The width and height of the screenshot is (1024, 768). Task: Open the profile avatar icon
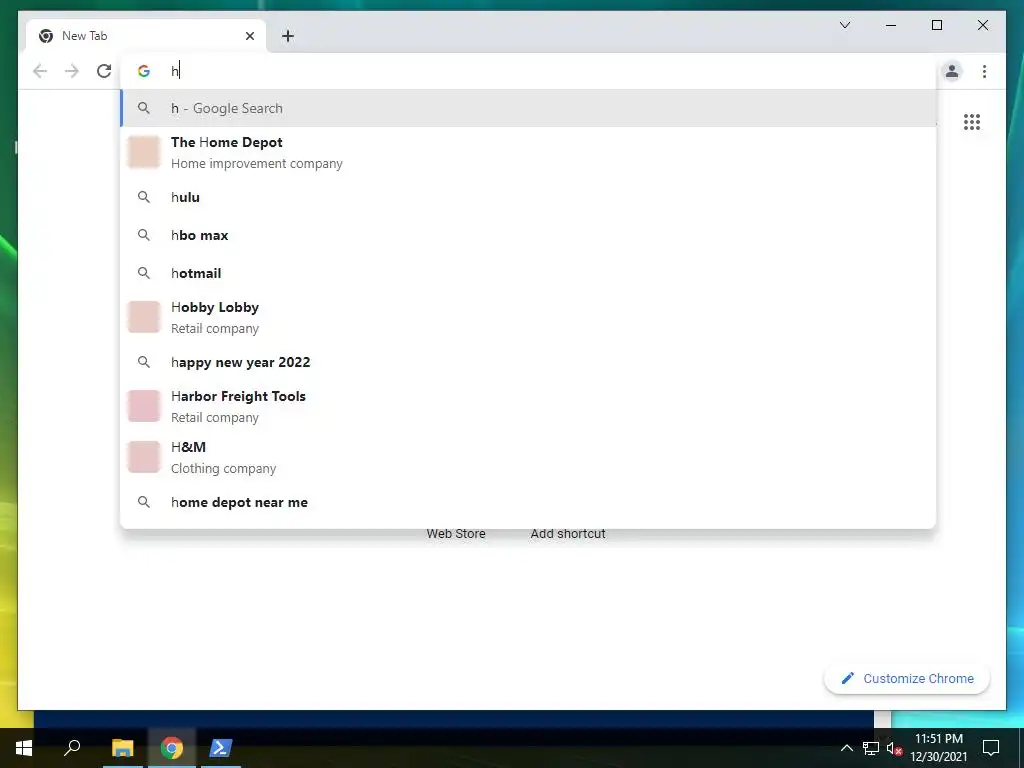pos(952,71)
